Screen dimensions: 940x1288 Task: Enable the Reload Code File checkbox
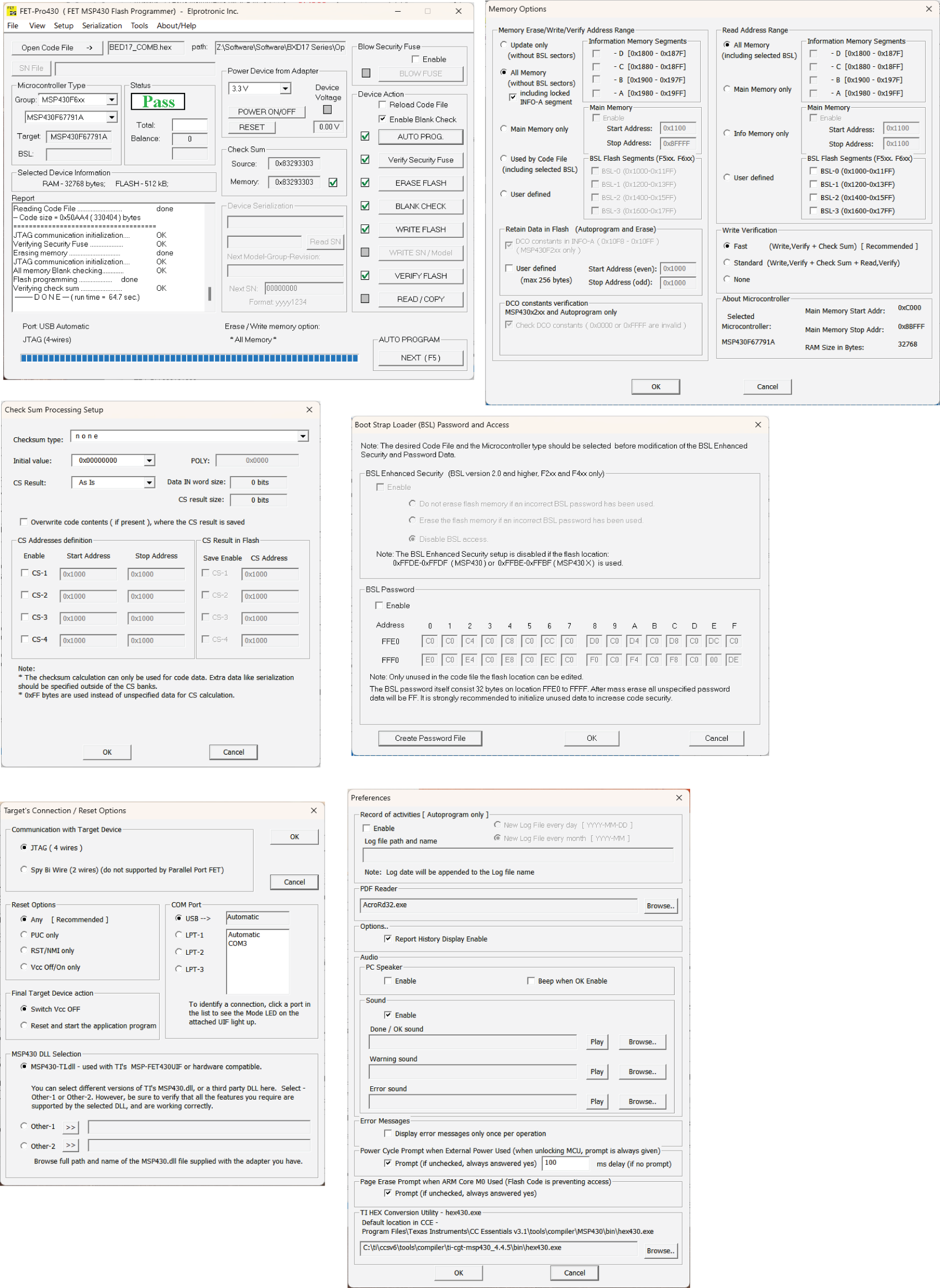click(x=382, y=105)
